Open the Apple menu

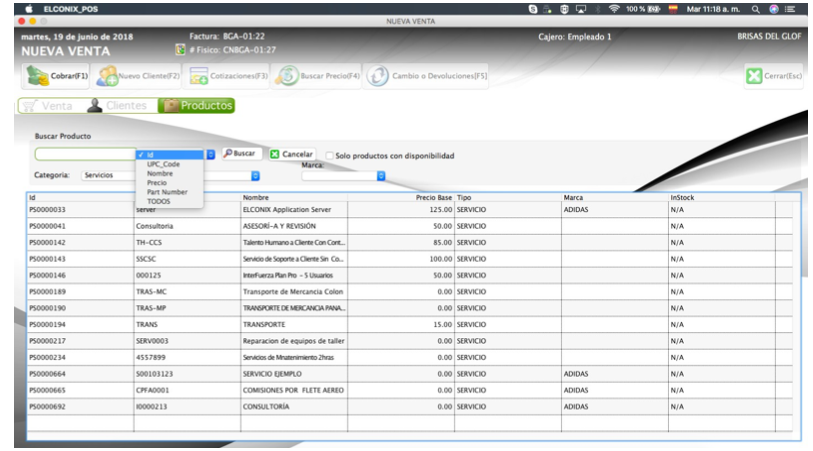(29, 9)
